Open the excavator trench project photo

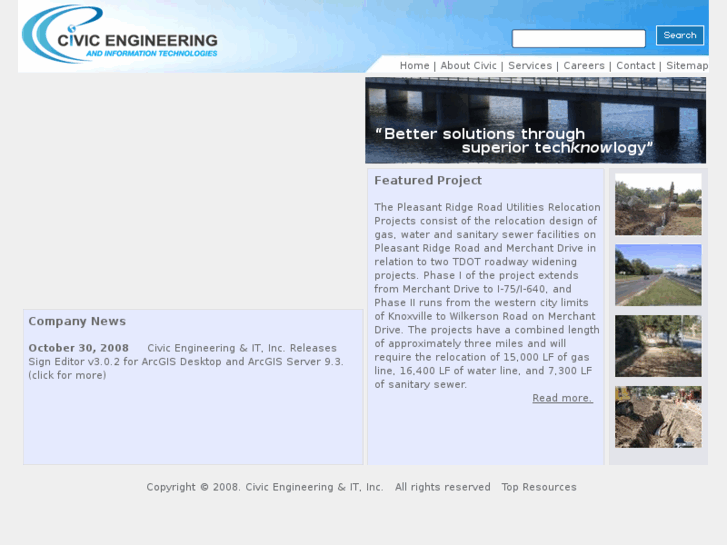658,204
